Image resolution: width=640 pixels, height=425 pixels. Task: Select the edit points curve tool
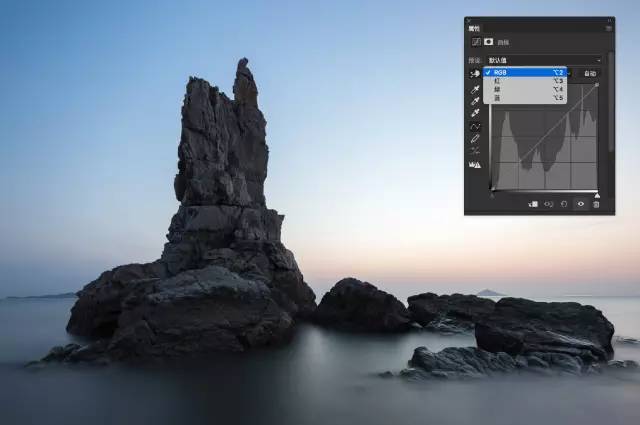474,127
